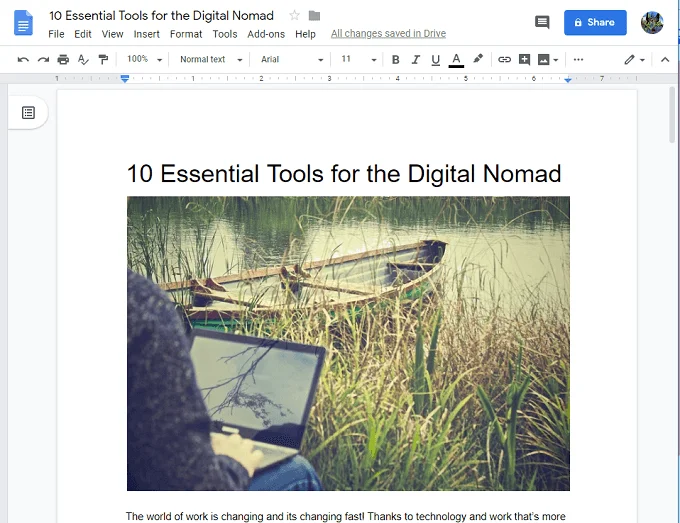Add a comment from the toolbar

(524, 59)
